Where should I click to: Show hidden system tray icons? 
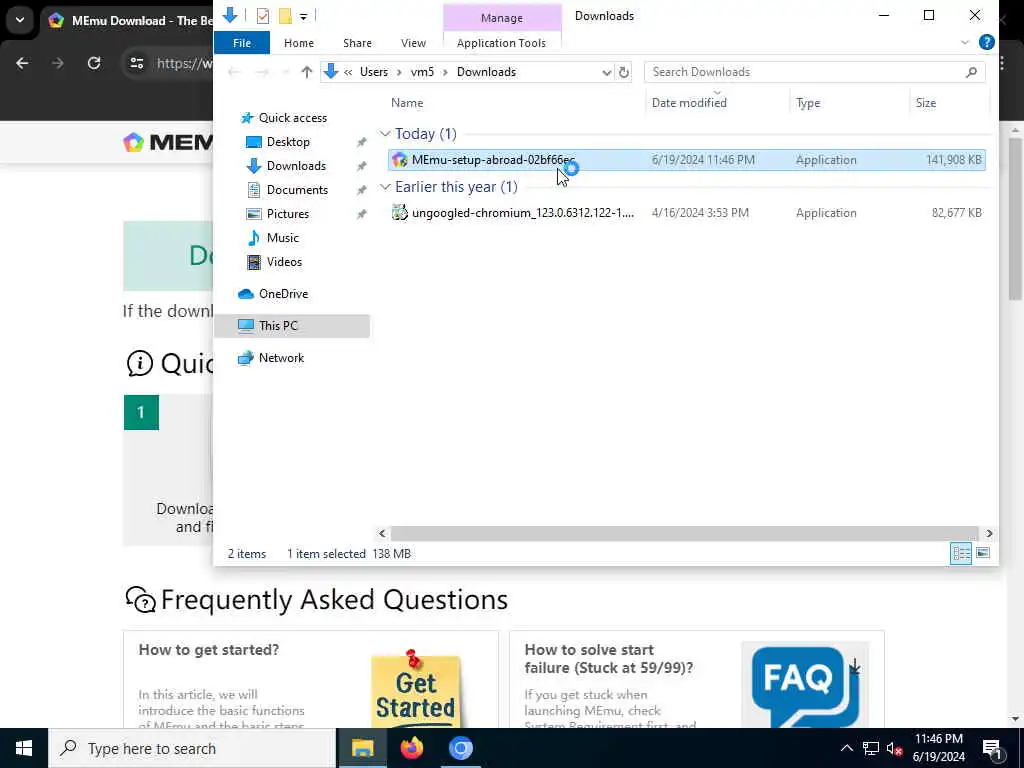click(x=846, y=748)
